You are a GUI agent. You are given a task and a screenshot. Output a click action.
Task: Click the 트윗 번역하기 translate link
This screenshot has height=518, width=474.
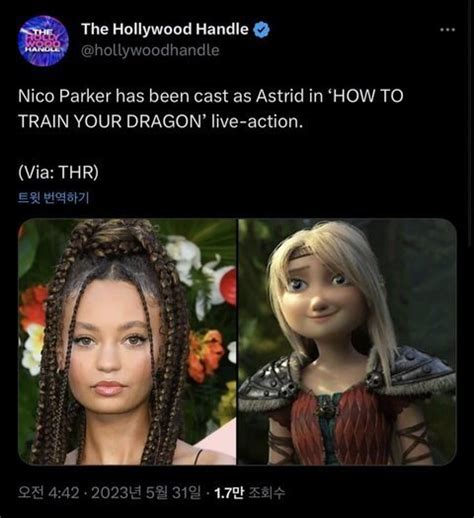click(53, 197)
